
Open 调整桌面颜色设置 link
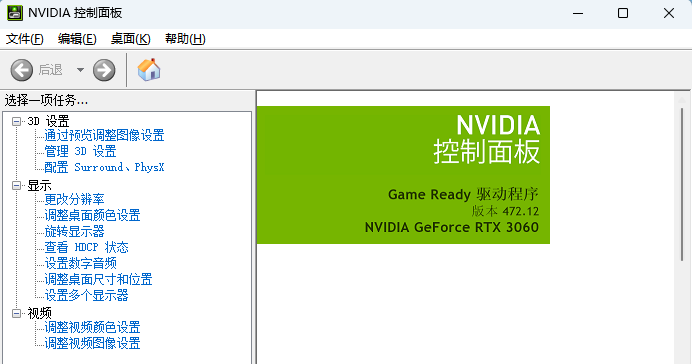coord(92,215)
